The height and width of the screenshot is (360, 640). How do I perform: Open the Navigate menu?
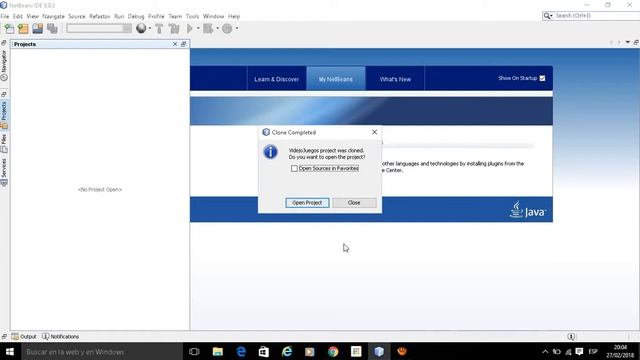tap(53, 16)
